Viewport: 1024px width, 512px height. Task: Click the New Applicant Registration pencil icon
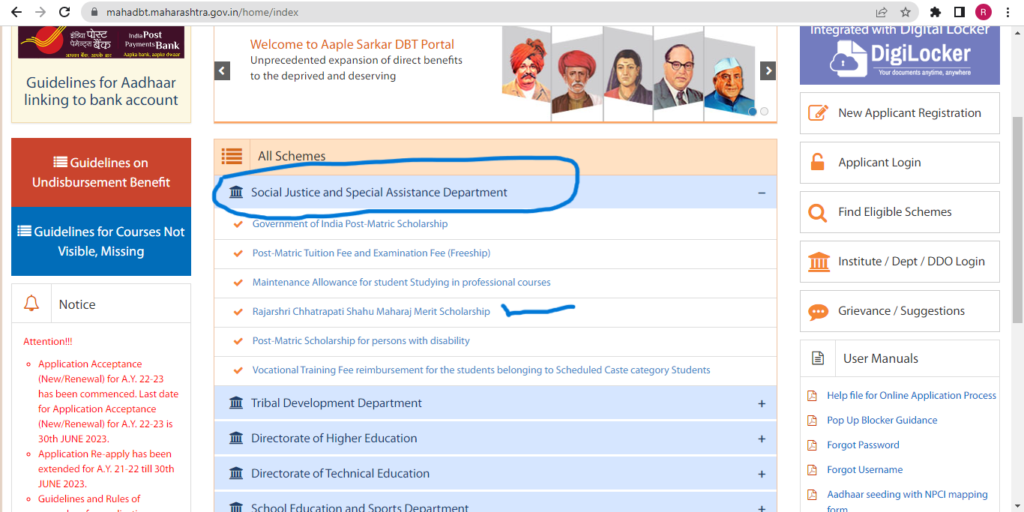click(818, 112)
